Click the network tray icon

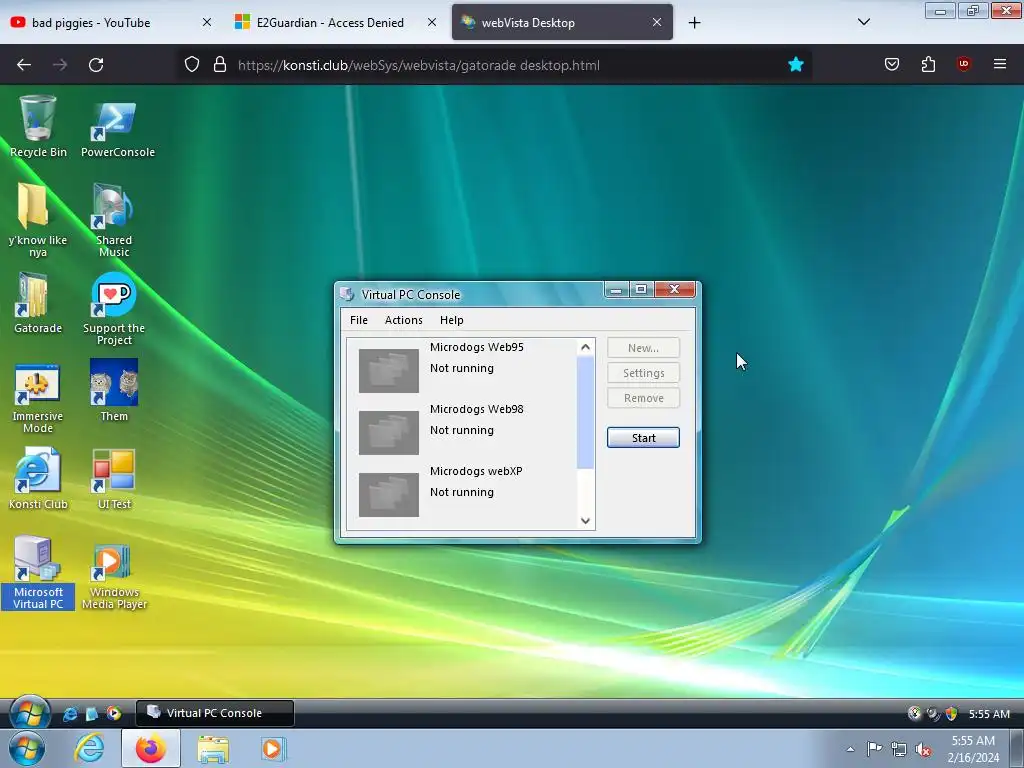(x=899, y=749)
